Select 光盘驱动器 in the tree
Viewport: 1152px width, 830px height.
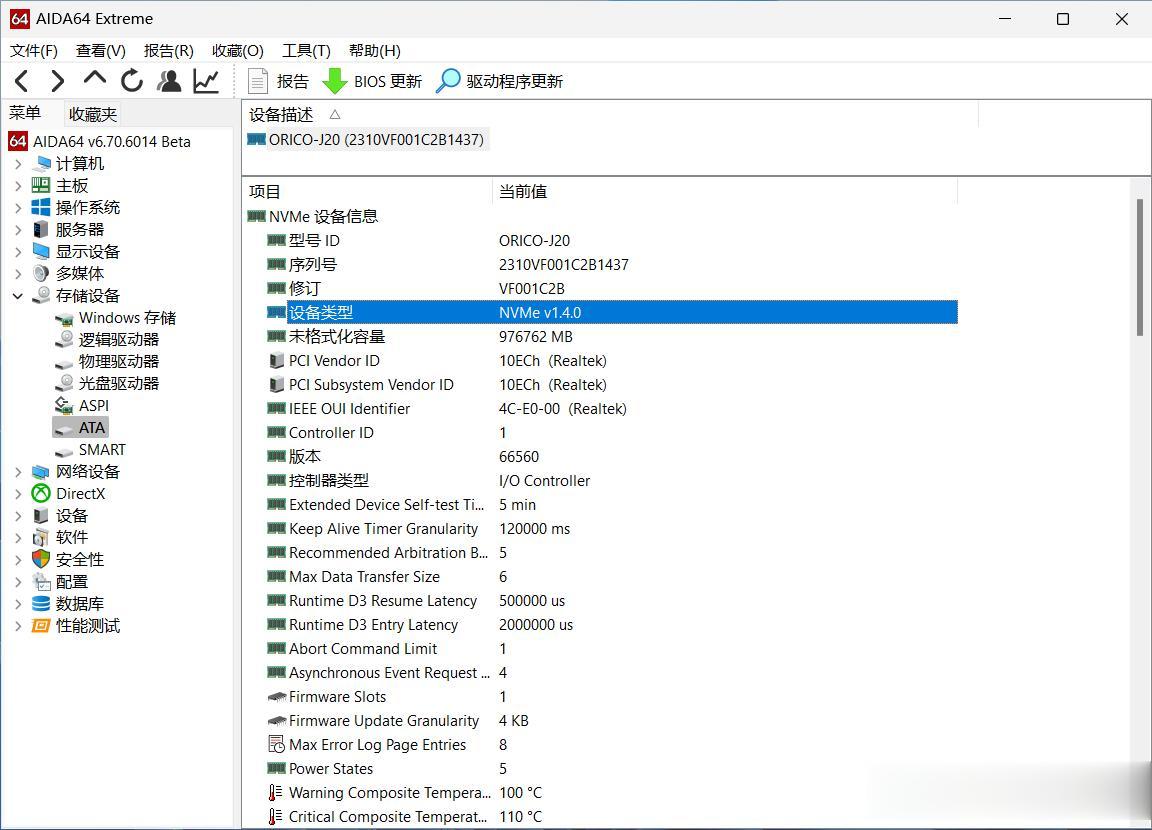coord(119,383)
